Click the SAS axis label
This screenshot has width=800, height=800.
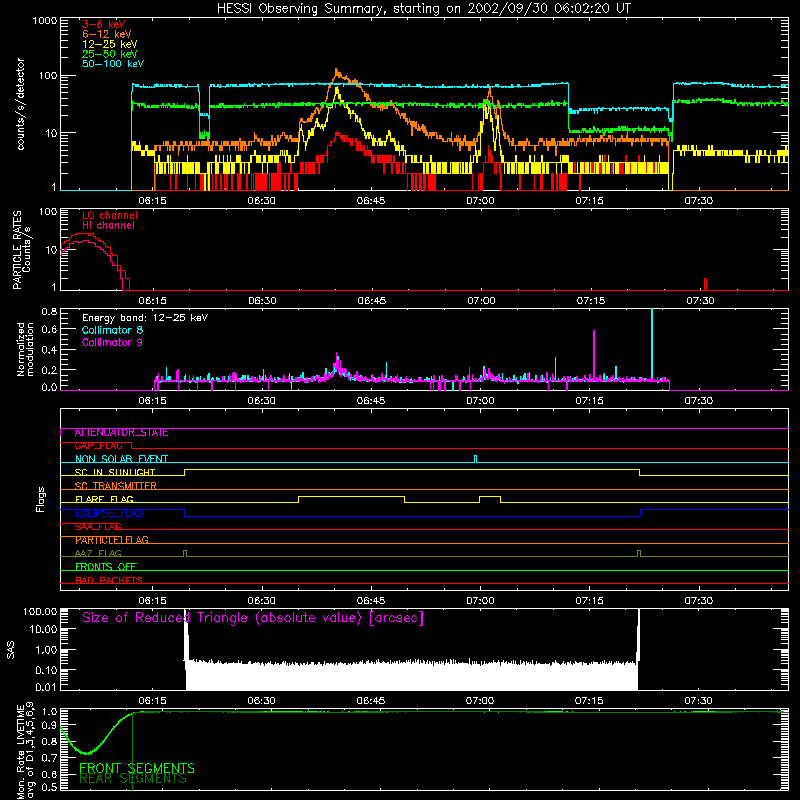(x=11, y=650)
